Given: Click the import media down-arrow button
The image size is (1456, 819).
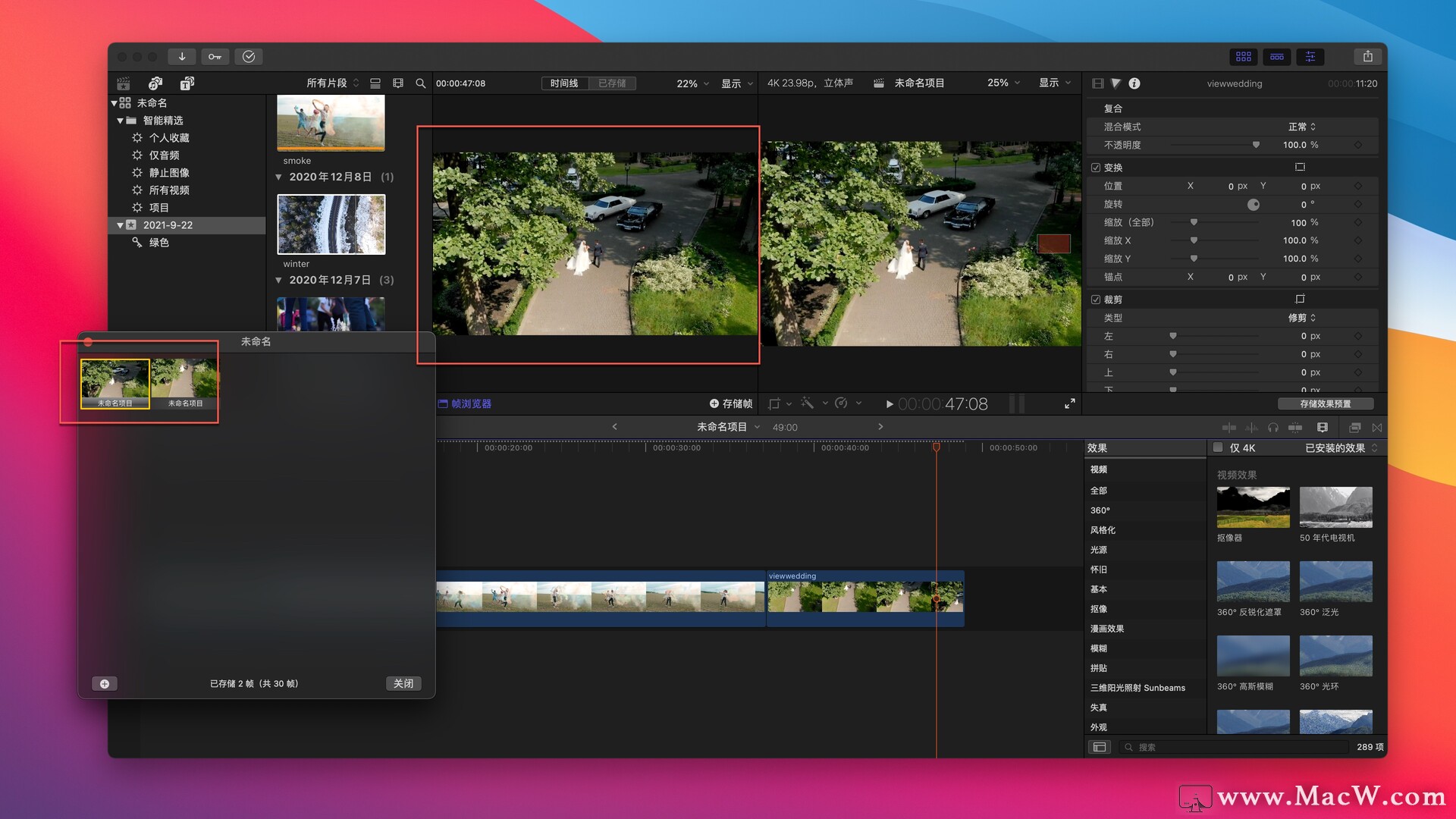Looking at the screenshot, I should [x=182, y=56].
